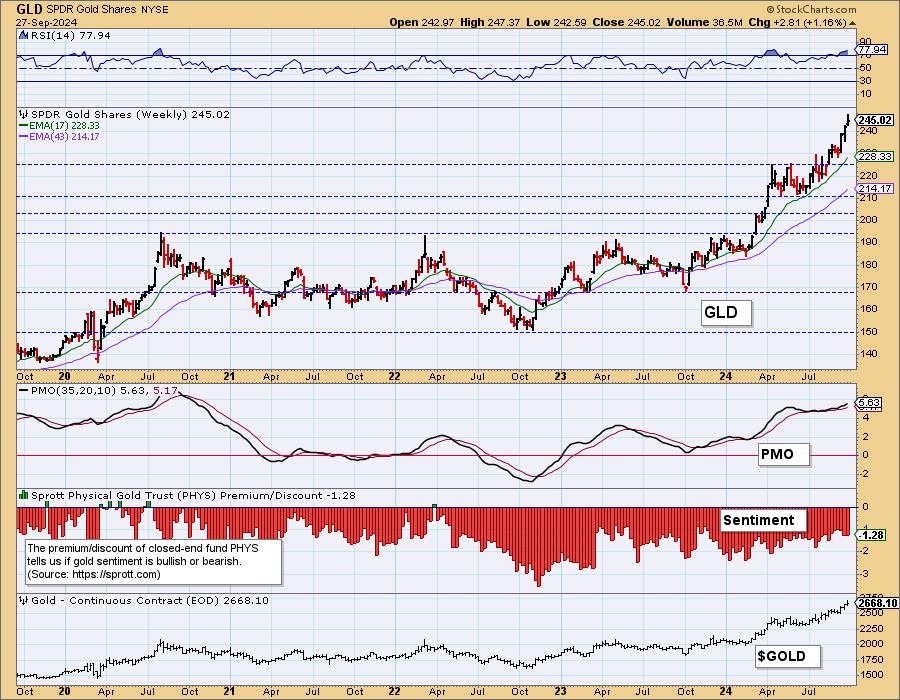Click the 'EMA(43) 214.17' legend label
This screenshot has width=900, height=700.
(64, 137)
